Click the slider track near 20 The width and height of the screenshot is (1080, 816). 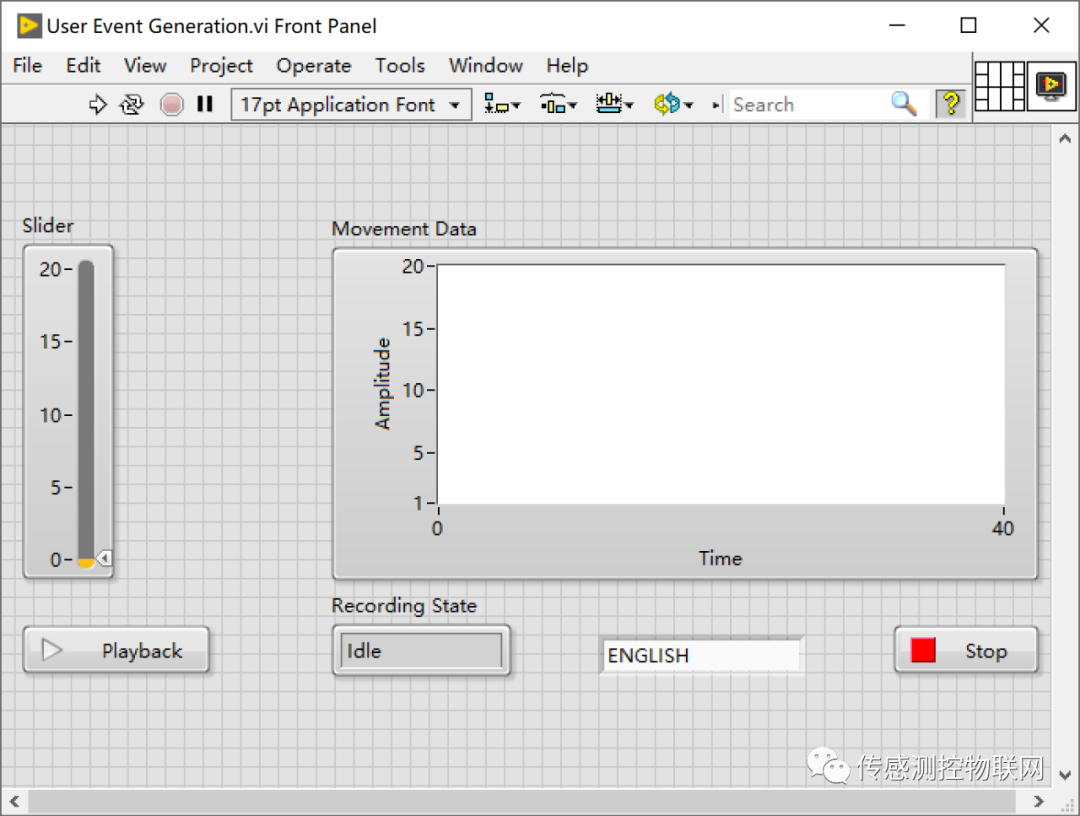[x=86, y=269]
